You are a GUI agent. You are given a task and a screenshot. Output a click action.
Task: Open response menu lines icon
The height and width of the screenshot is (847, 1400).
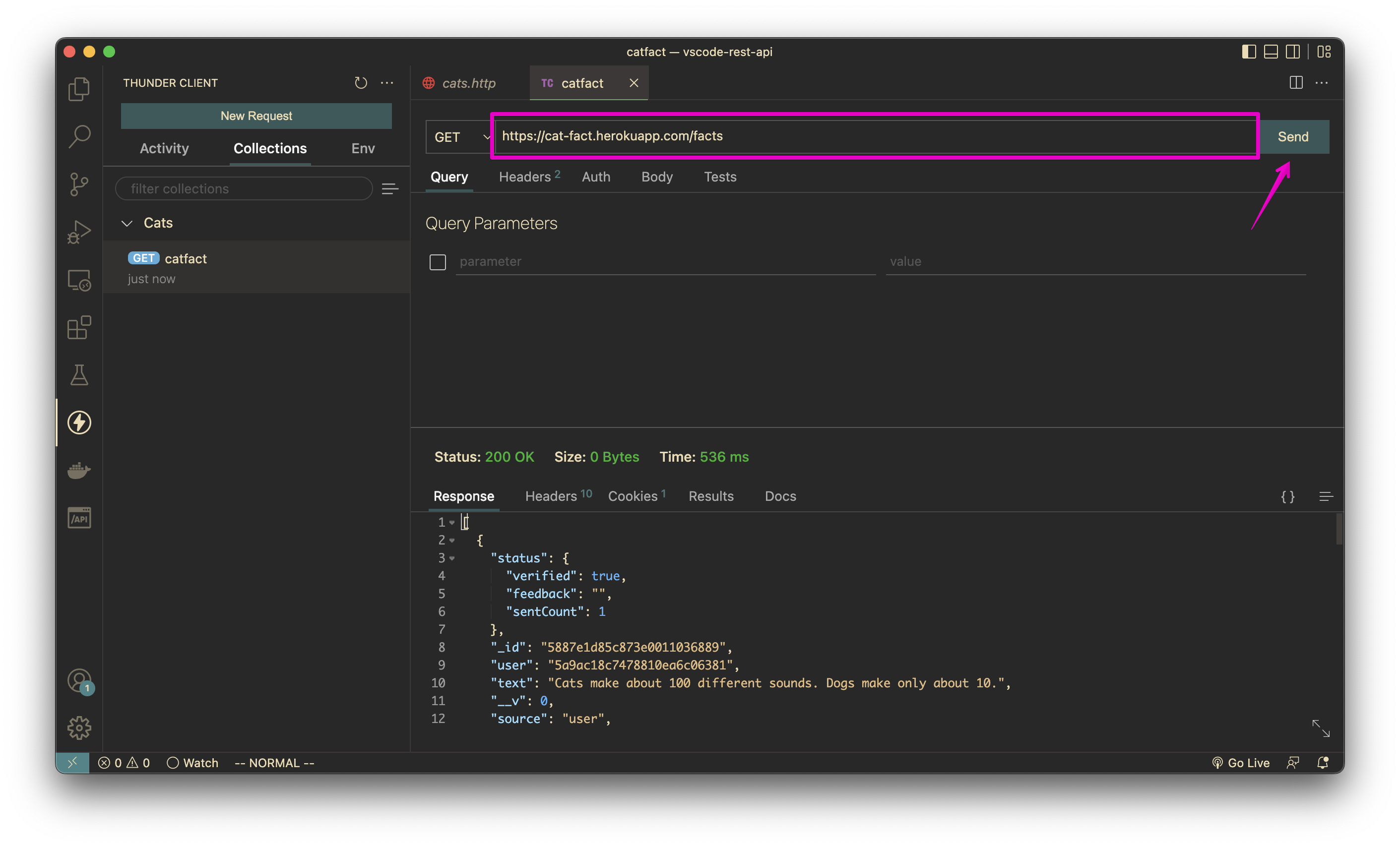point(1326,496)
